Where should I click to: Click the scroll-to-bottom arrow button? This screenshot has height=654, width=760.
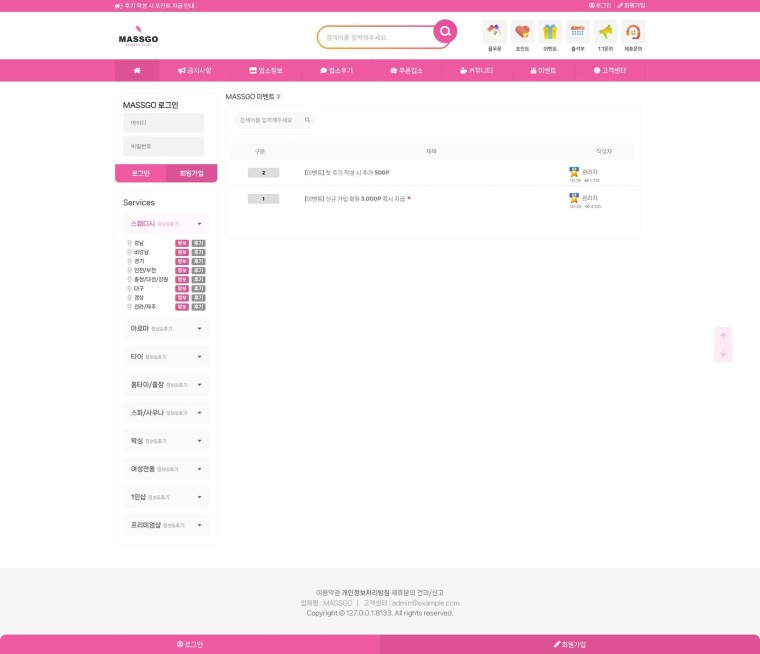[723, 353]
